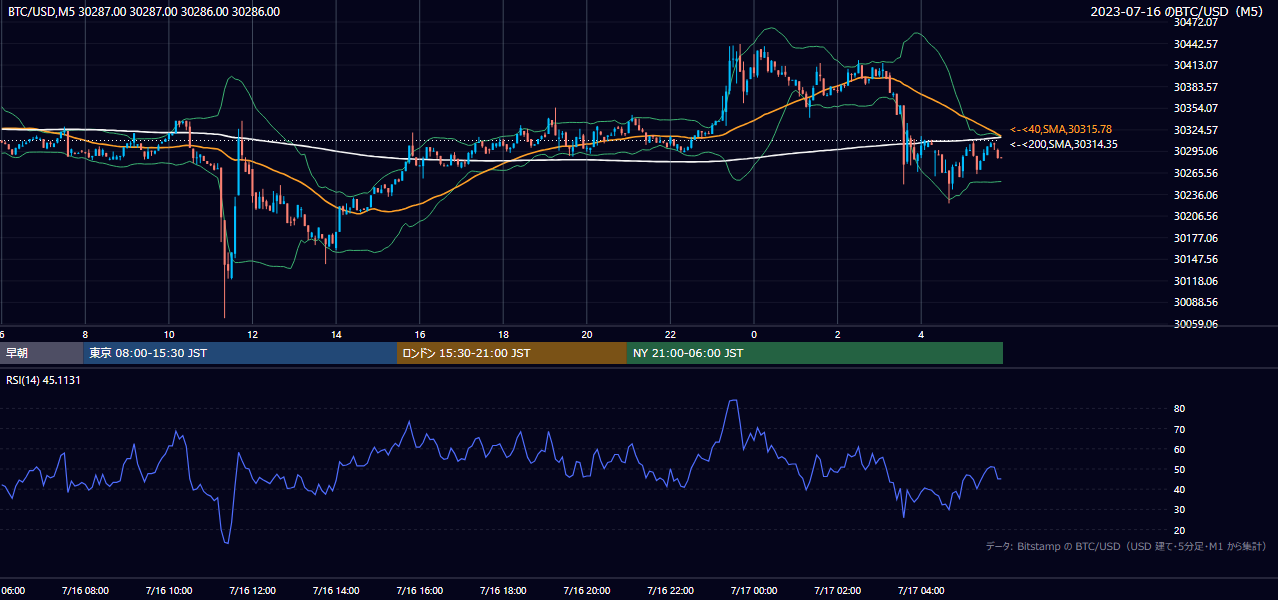Click price axis value 30059.06

click(x=1196, y=324)
